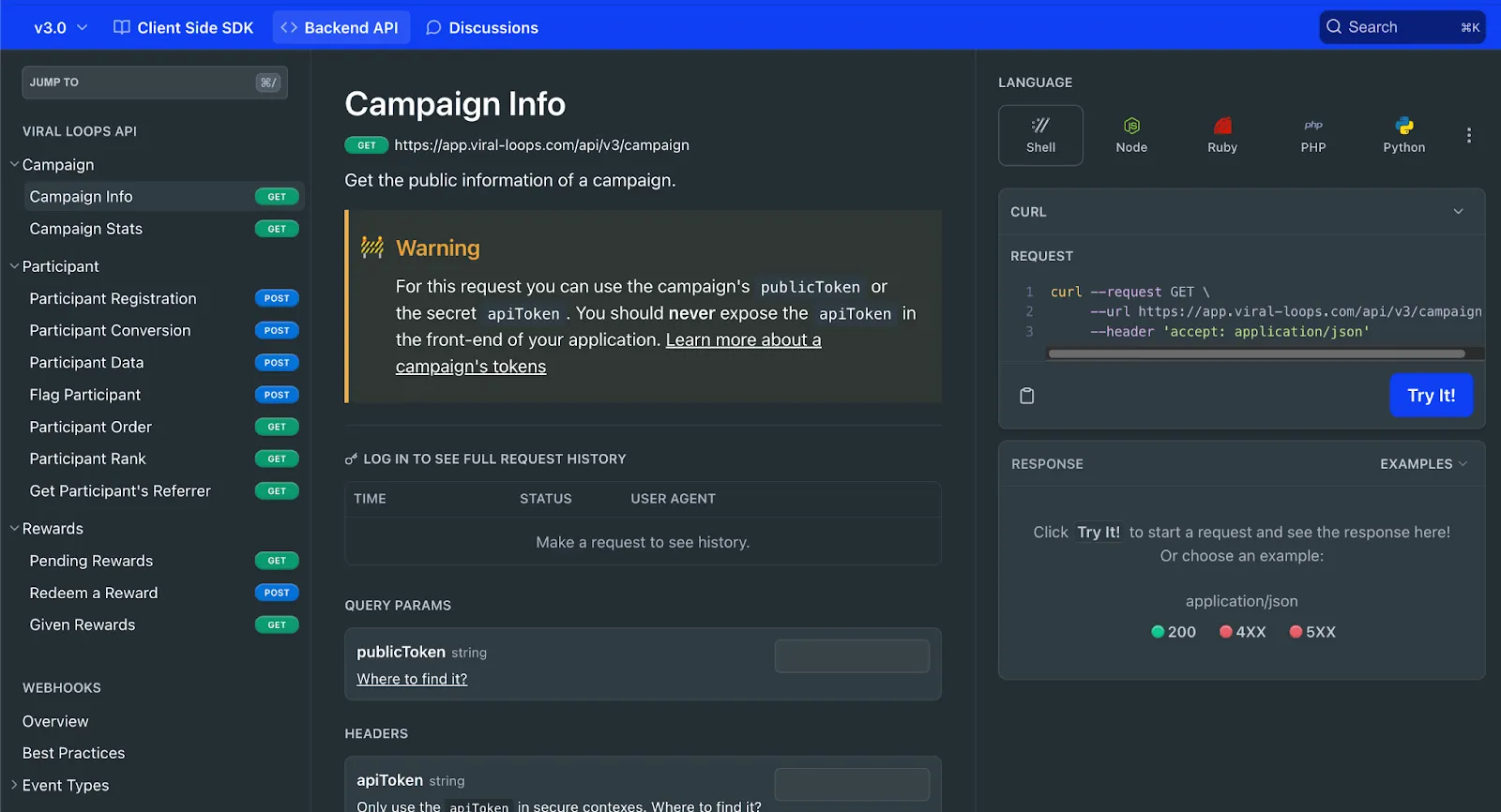
Task: Open the v3.0 version dropdown
Action: [x=60, y=28]
